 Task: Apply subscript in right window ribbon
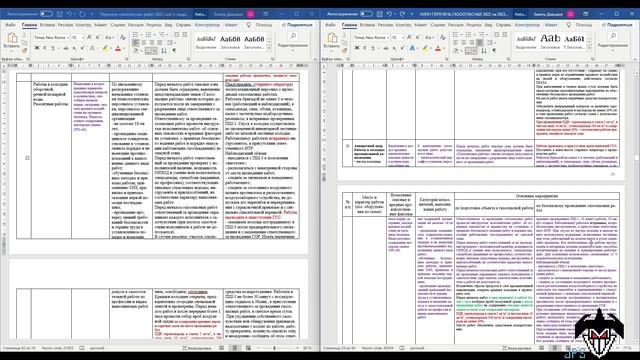click(394, 48)
